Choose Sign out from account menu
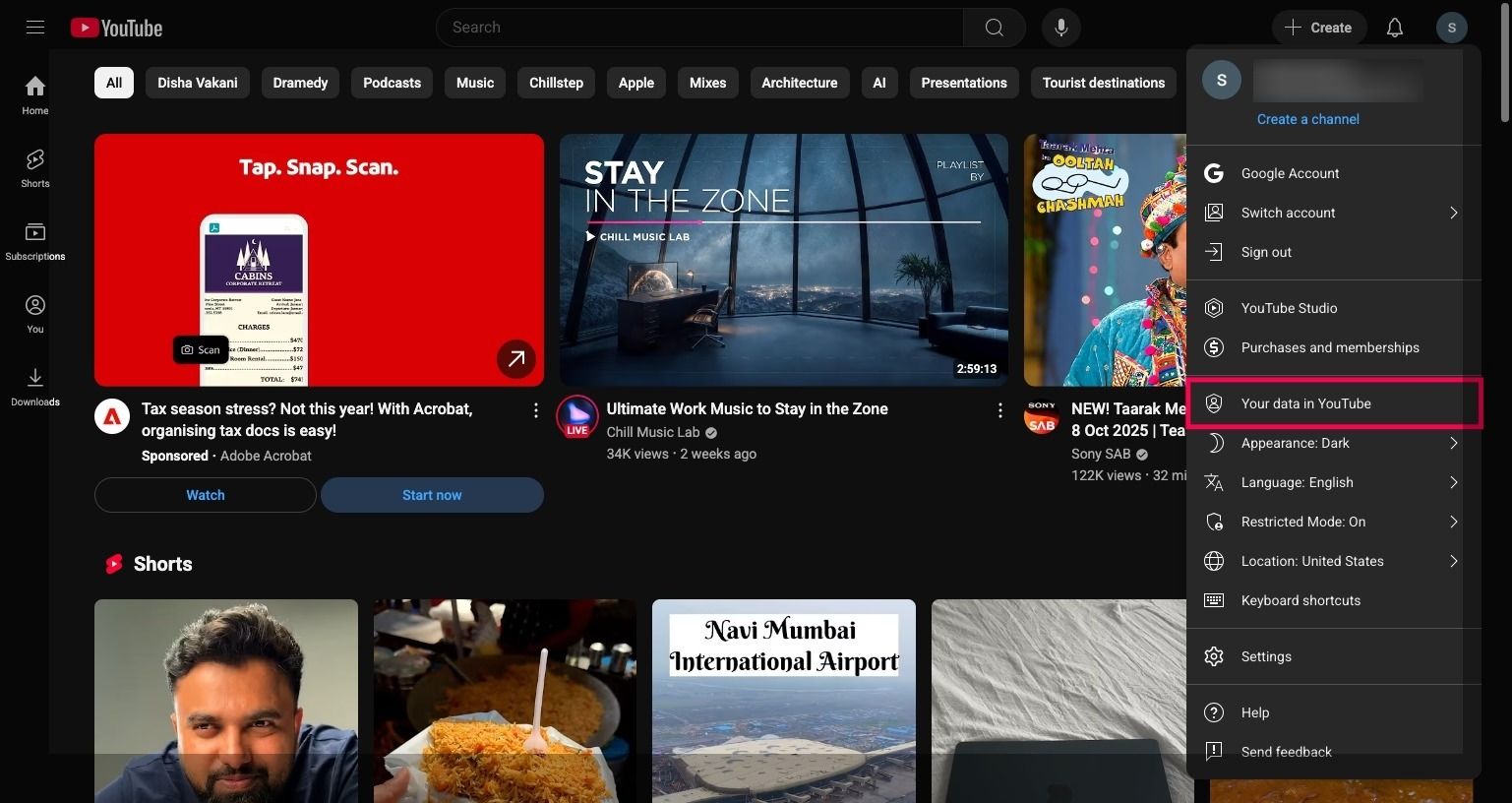This screenshot has height=803, width=1512. [1334, 252]
